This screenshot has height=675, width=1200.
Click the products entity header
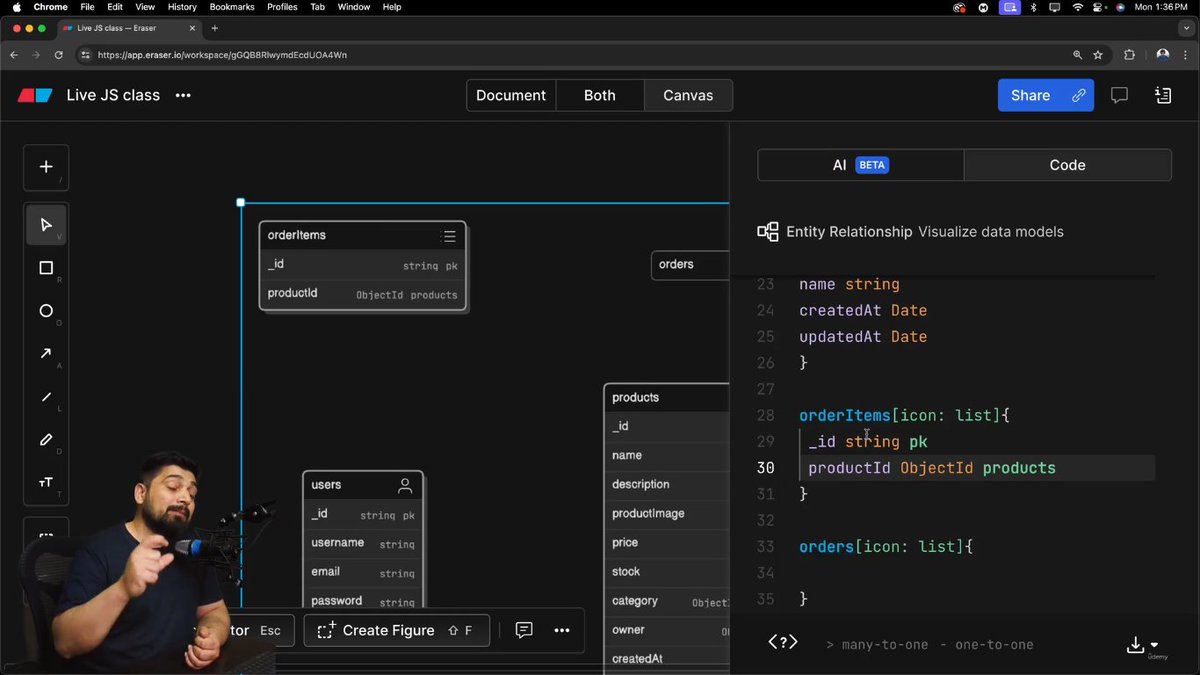(667, 397)
